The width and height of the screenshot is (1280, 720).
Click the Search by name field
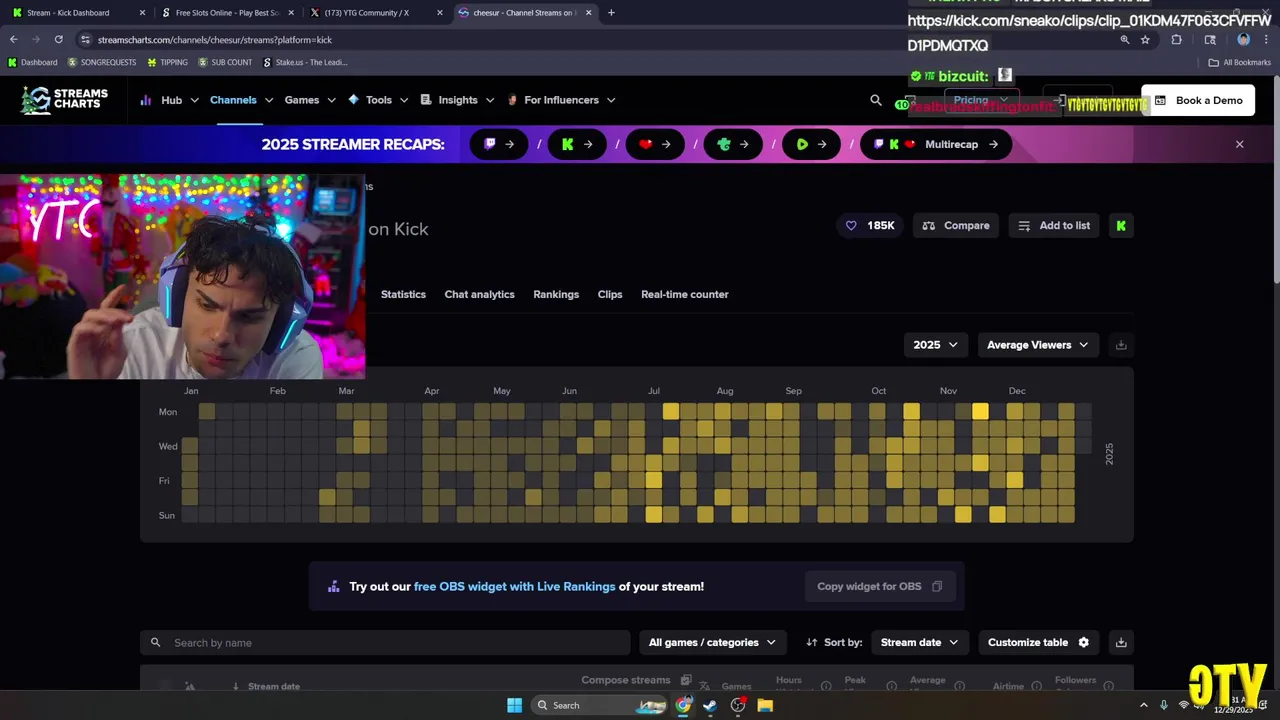point(385,642)
